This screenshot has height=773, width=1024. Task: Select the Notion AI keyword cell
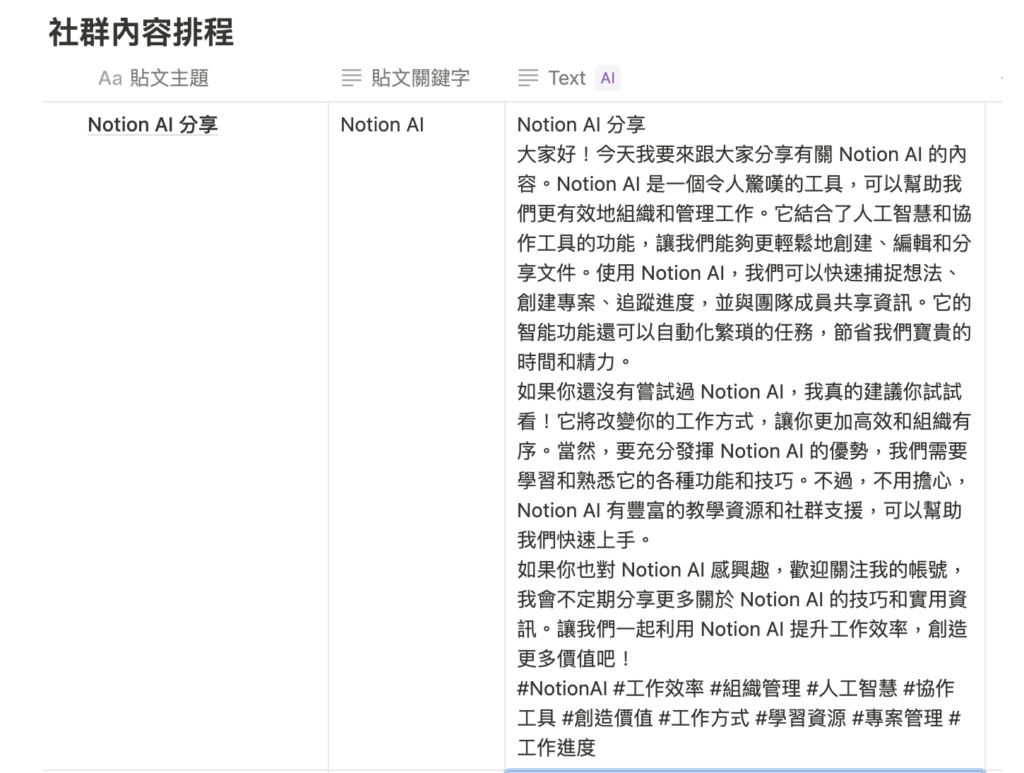[416, 436]
